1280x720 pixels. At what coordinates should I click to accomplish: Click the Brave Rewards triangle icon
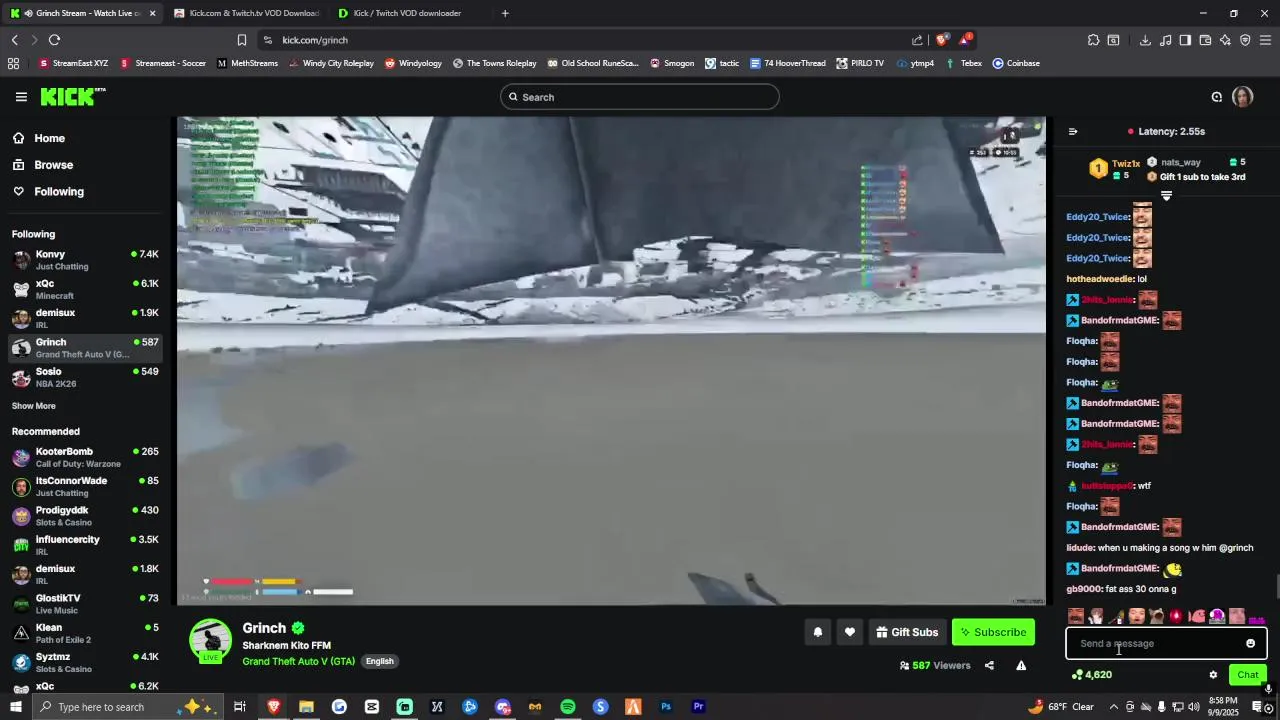964,40
